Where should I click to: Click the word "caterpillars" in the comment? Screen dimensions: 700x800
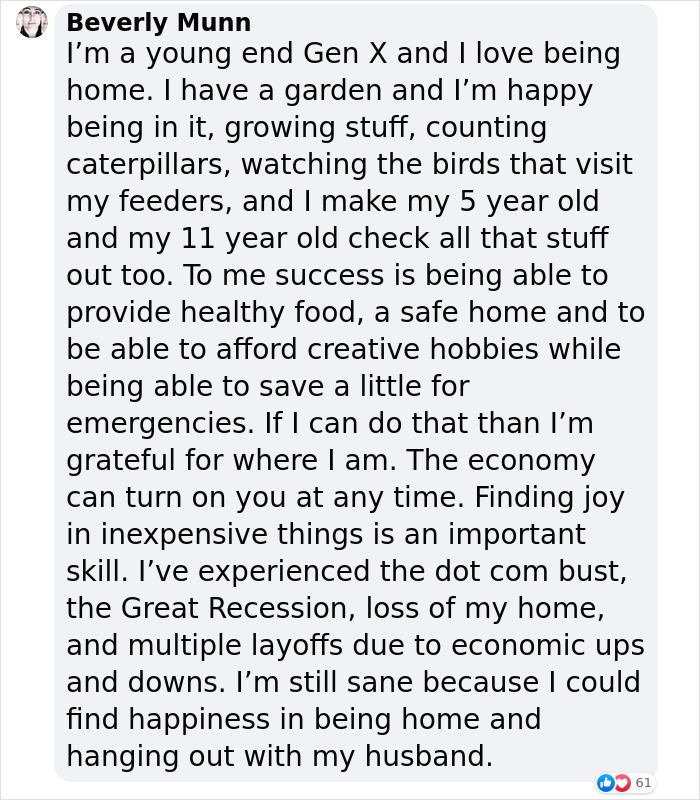pos(149,164)
